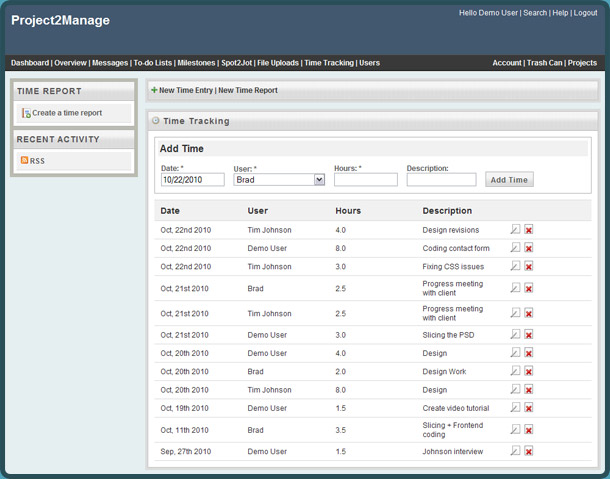Collapse the Time Tracking panel toggle

[x=156, y=121]
